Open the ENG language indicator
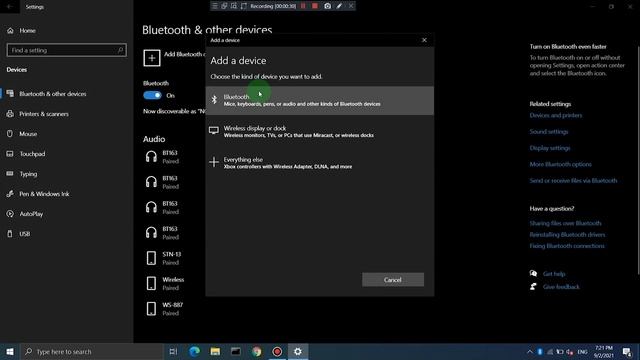640x360 pixels. pyautogui.click(x=582, y=351)
